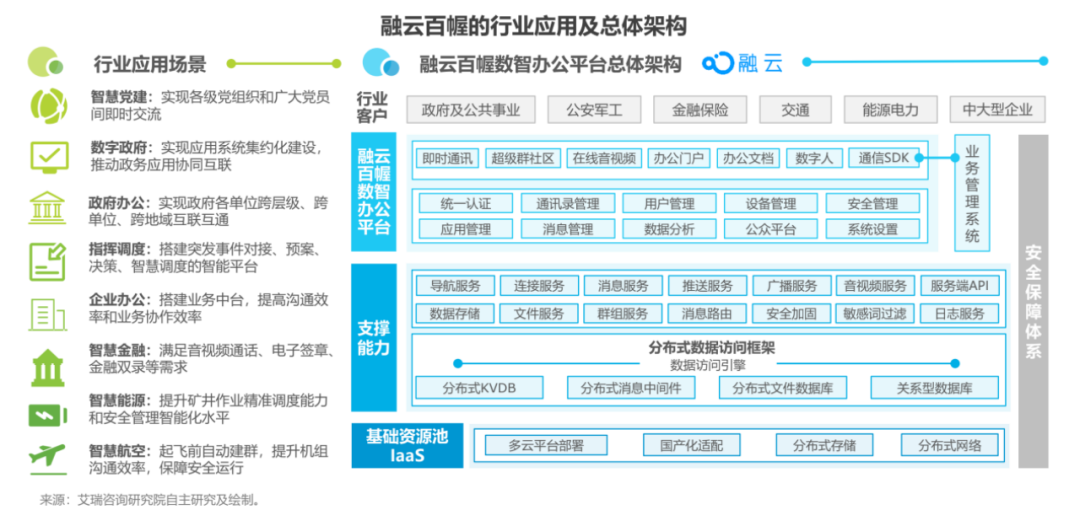This screenshot has width=1080, height=510.
Task: Open the 业务管理系统 vertical box
Action: [x=972, y=193]
